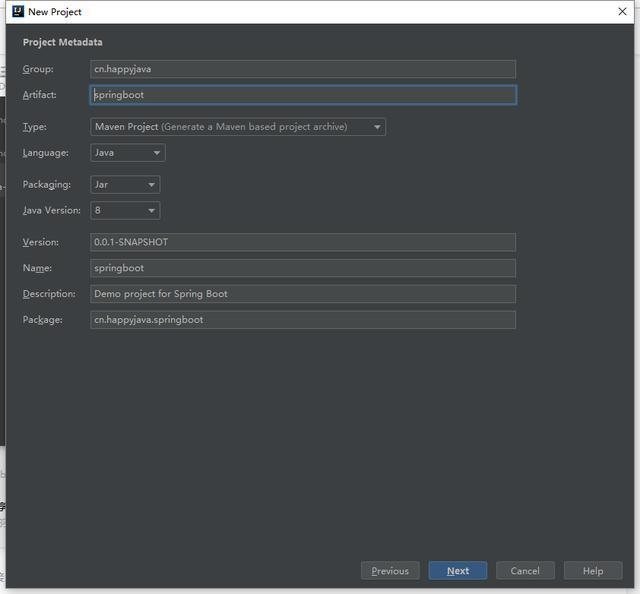The image size is (640, 594).
Task: Focus the Artifact text field
Action: tap(303, 95)
